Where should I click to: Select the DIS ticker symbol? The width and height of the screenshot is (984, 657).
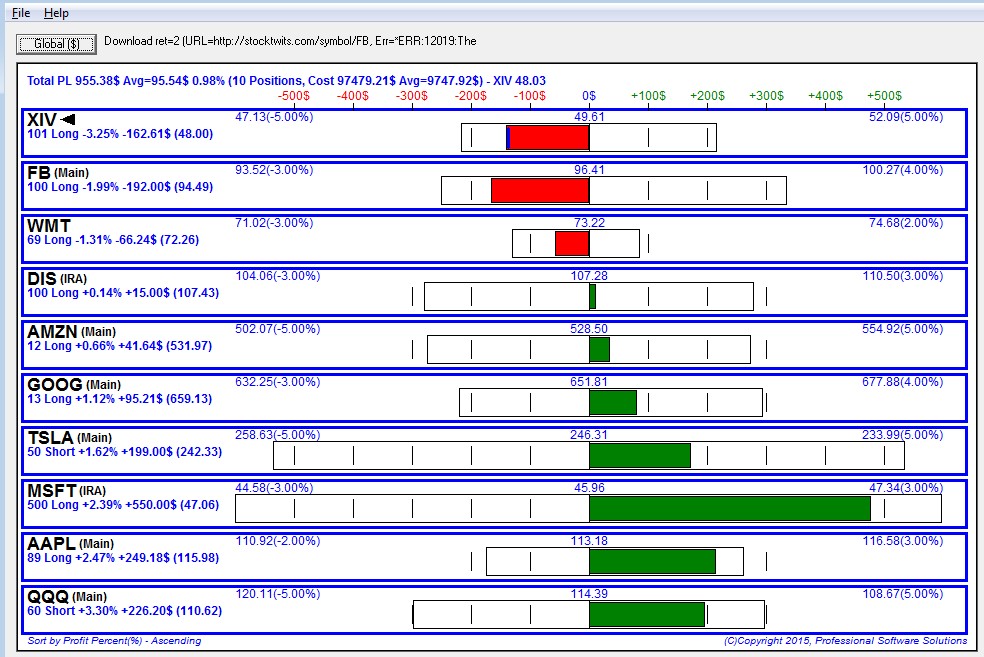(41, 278)
